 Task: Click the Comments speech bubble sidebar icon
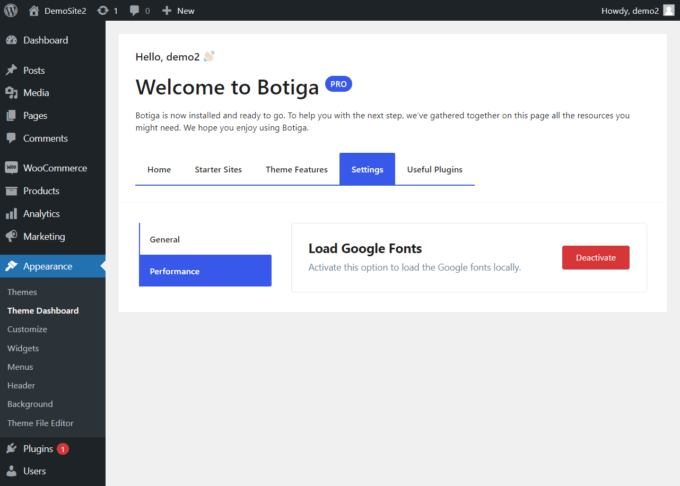tap(11, 138)
